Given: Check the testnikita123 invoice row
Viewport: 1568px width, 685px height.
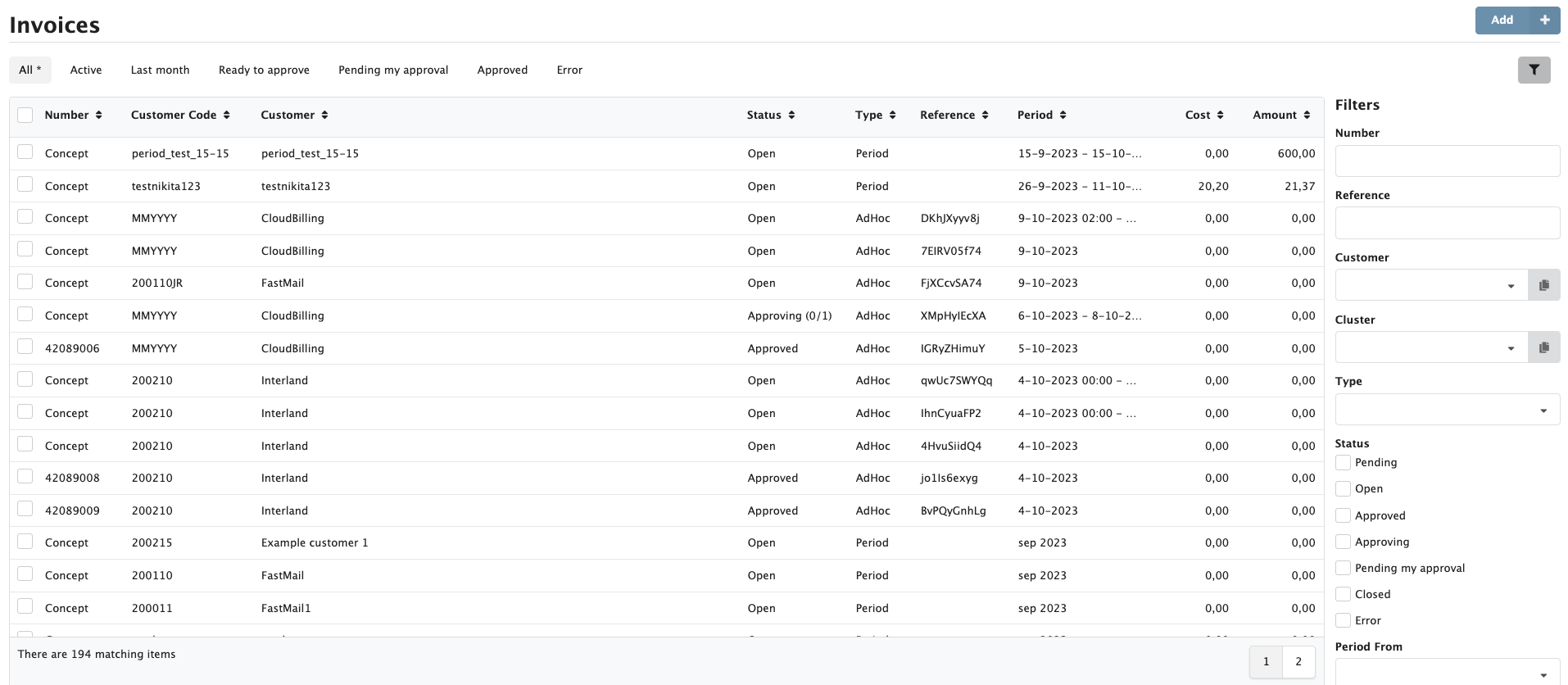Looking at the screenshot, I should tap(25, 184).
